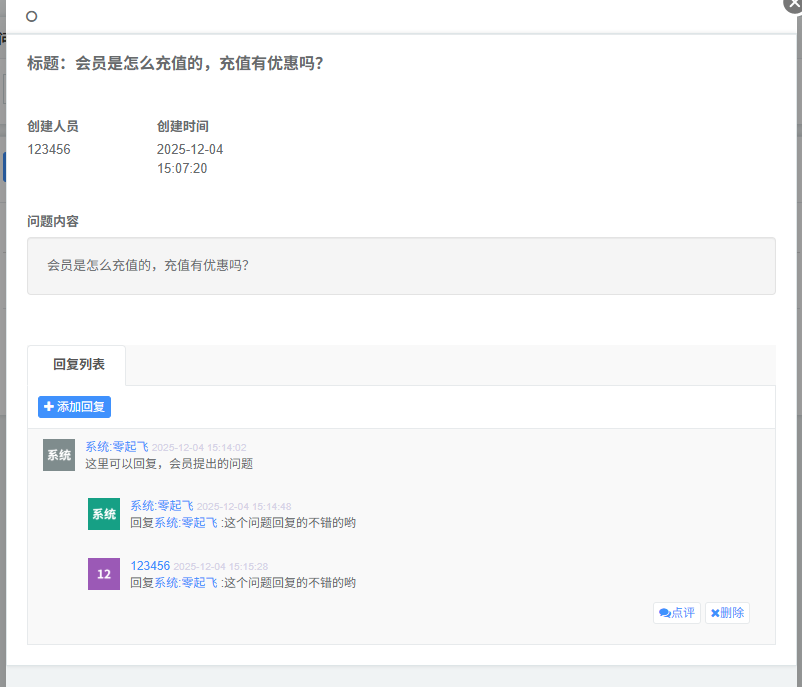
Task: Click the circle icon at dialog top-left
Action: click(x=30, y=16)
